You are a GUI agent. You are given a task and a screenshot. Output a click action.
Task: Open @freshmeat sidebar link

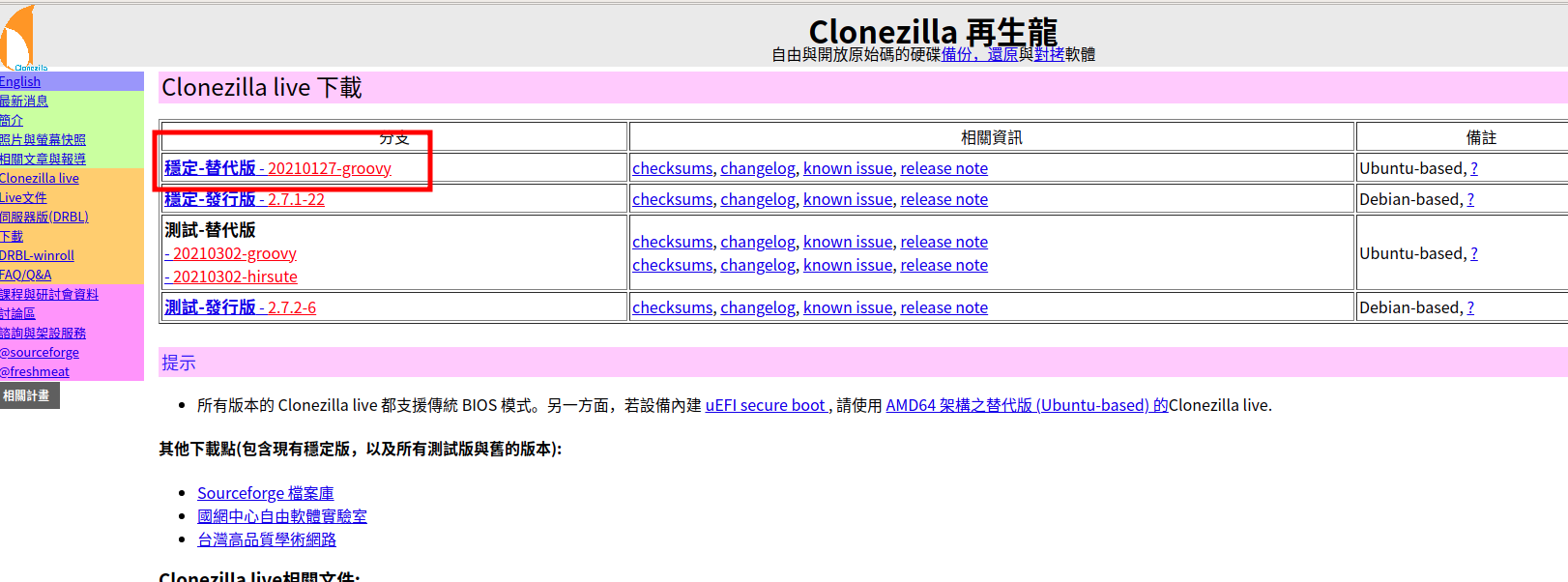pyautogui.click(x=35, y=371)
